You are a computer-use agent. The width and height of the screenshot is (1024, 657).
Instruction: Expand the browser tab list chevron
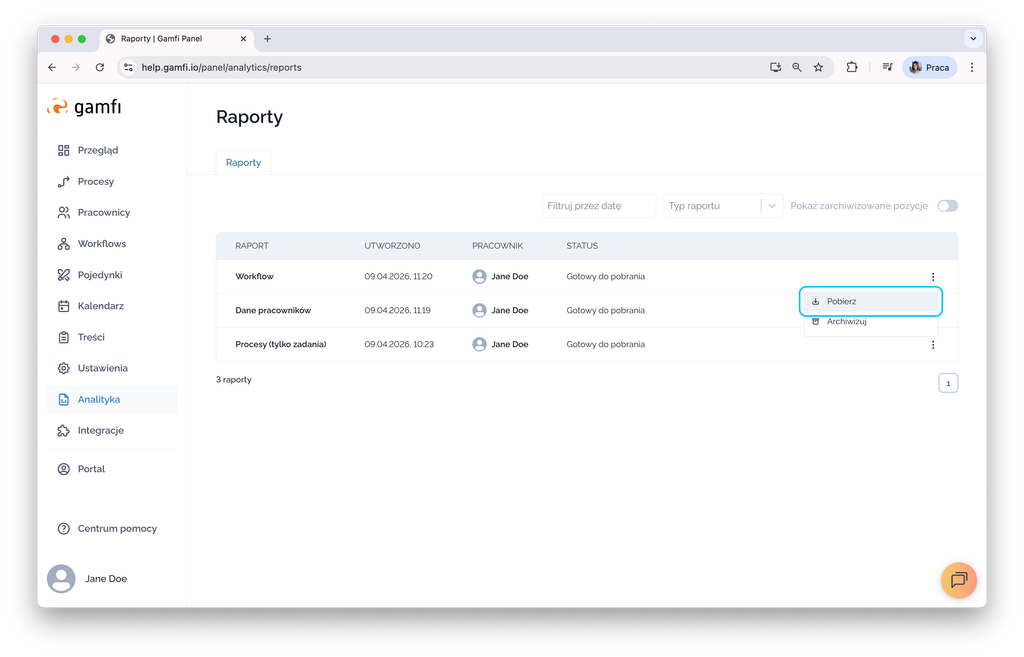pyautogui.click(x=972, y=39)
